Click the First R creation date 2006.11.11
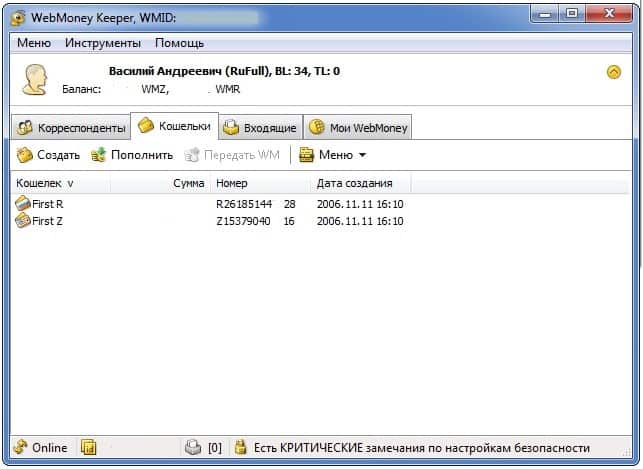Viewport: 643px width, 469px height. pos(360,204)
